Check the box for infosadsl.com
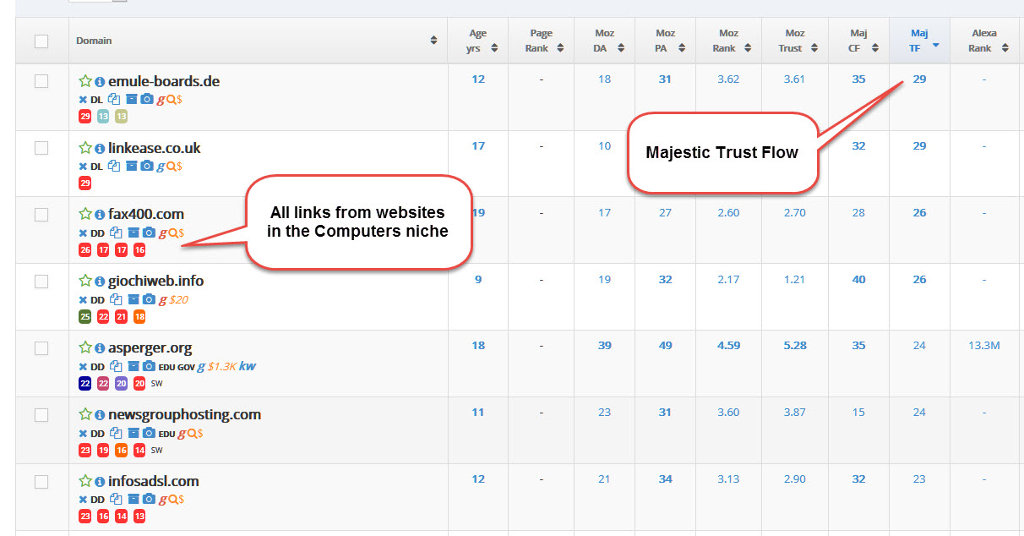The height and width of the screenshot is (536, 1024). (x=41, y=482)
